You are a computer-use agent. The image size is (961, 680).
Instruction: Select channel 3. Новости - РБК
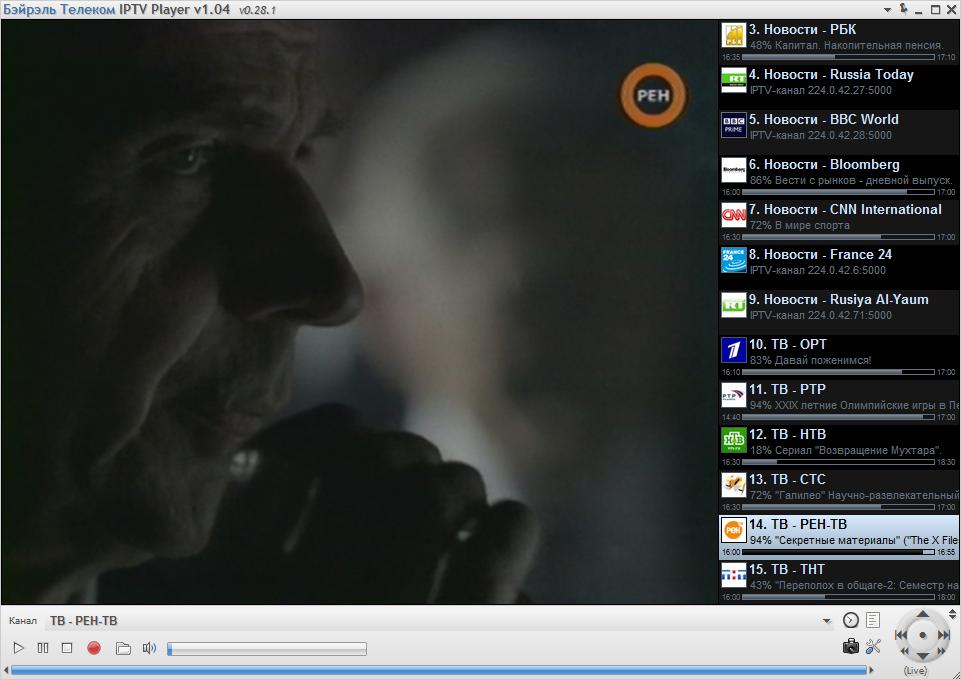pos(839,42)
